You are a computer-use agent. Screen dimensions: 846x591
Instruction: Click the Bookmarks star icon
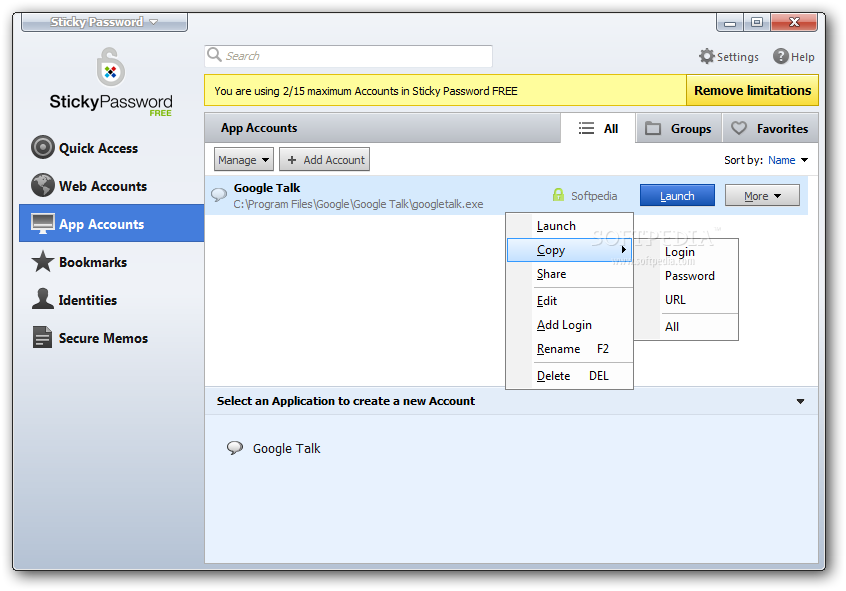pos(43,261)
